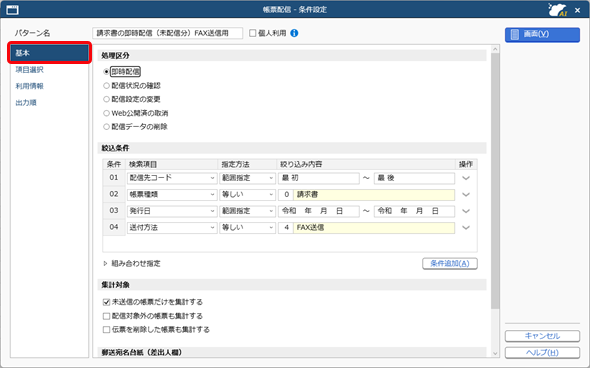Toggle the 個人利用 checkbox

pyautogui.click(x=252, y=33)
